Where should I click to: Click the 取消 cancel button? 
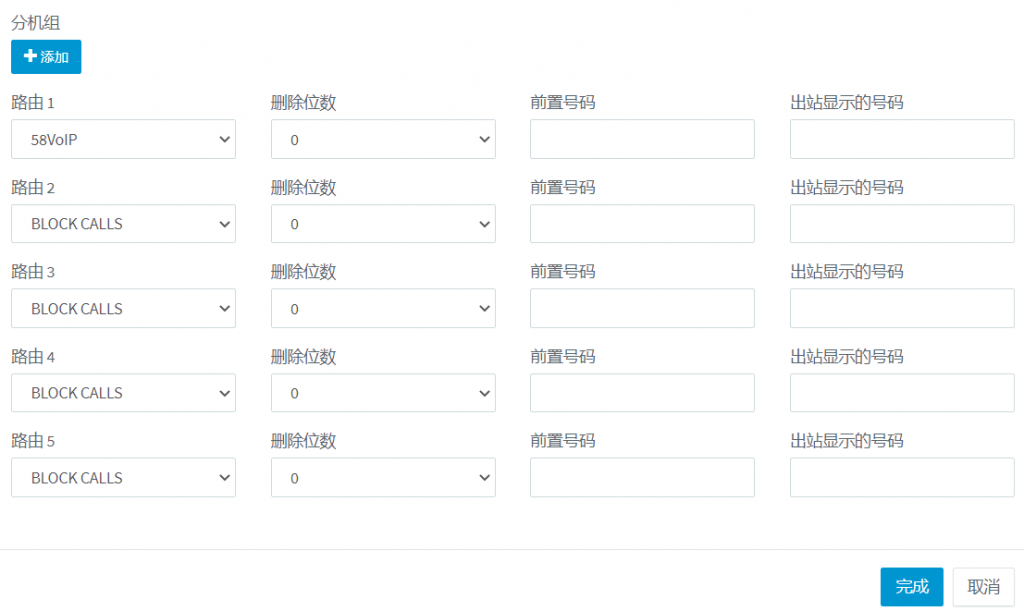(984, 587)
